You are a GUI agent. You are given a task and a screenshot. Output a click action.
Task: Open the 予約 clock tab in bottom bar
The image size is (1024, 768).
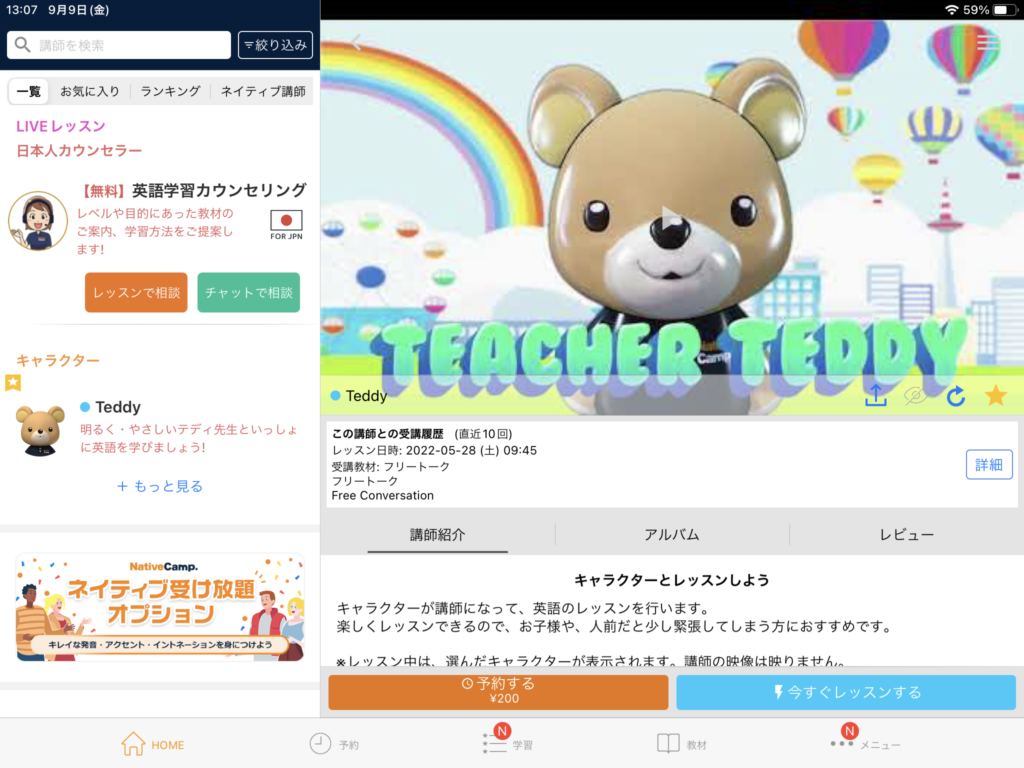(334, 744)
